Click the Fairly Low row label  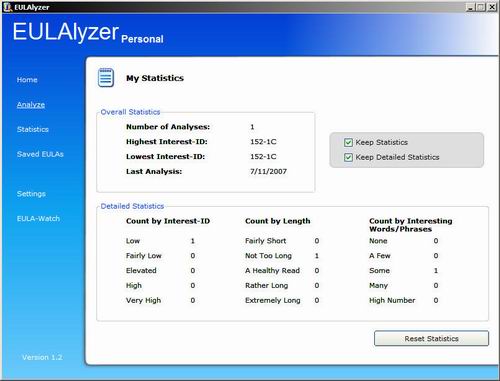(144, 256)
